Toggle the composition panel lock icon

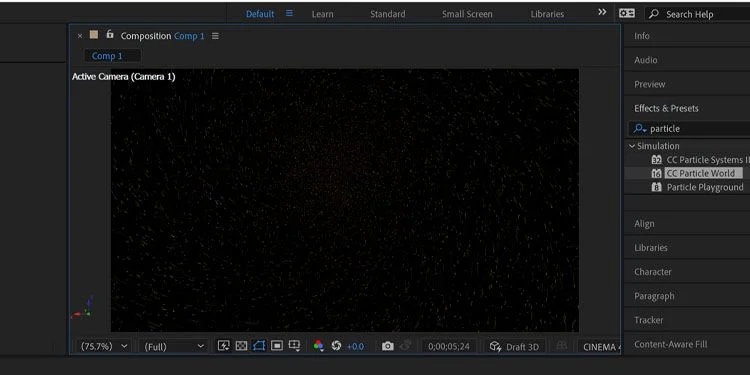[x=110, y=34]
